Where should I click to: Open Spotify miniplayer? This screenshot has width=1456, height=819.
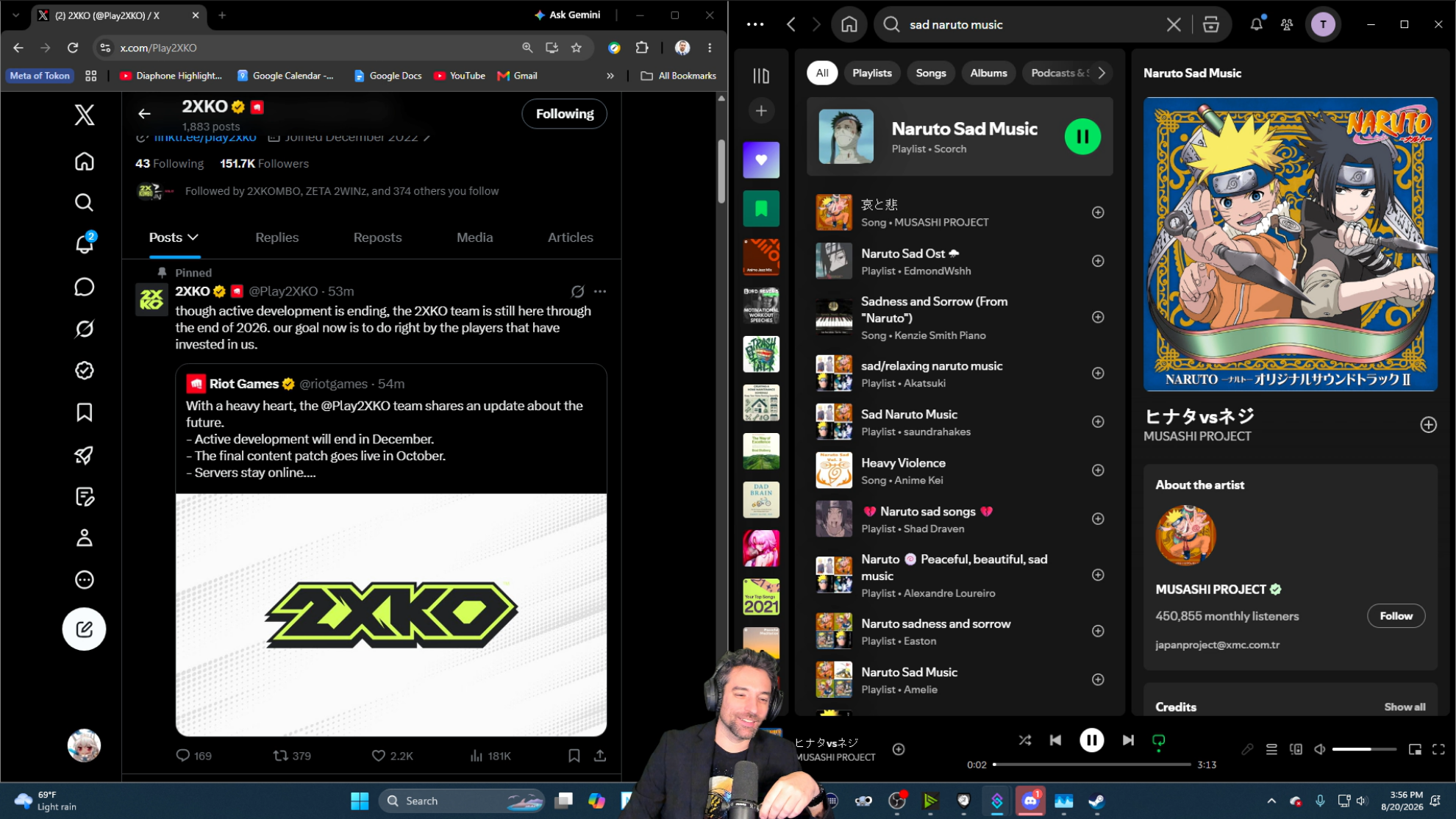pos(1414,749)
